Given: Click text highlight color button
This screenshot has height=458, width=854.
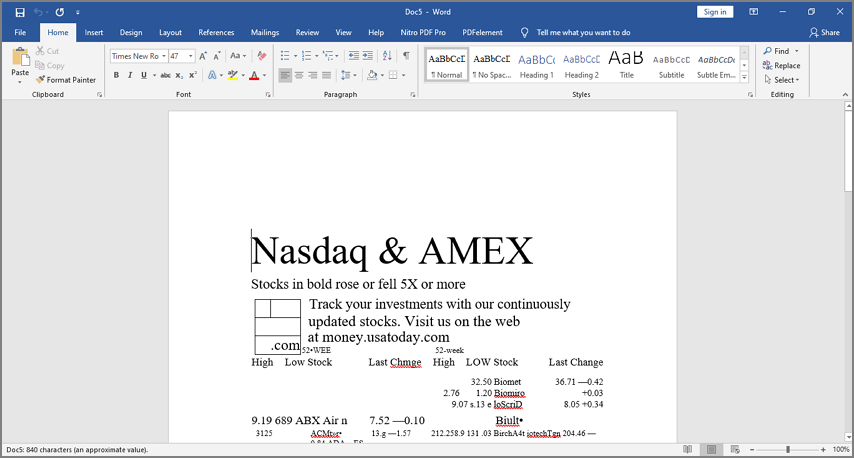Looking at the screenshot, I should pos(233,75).
